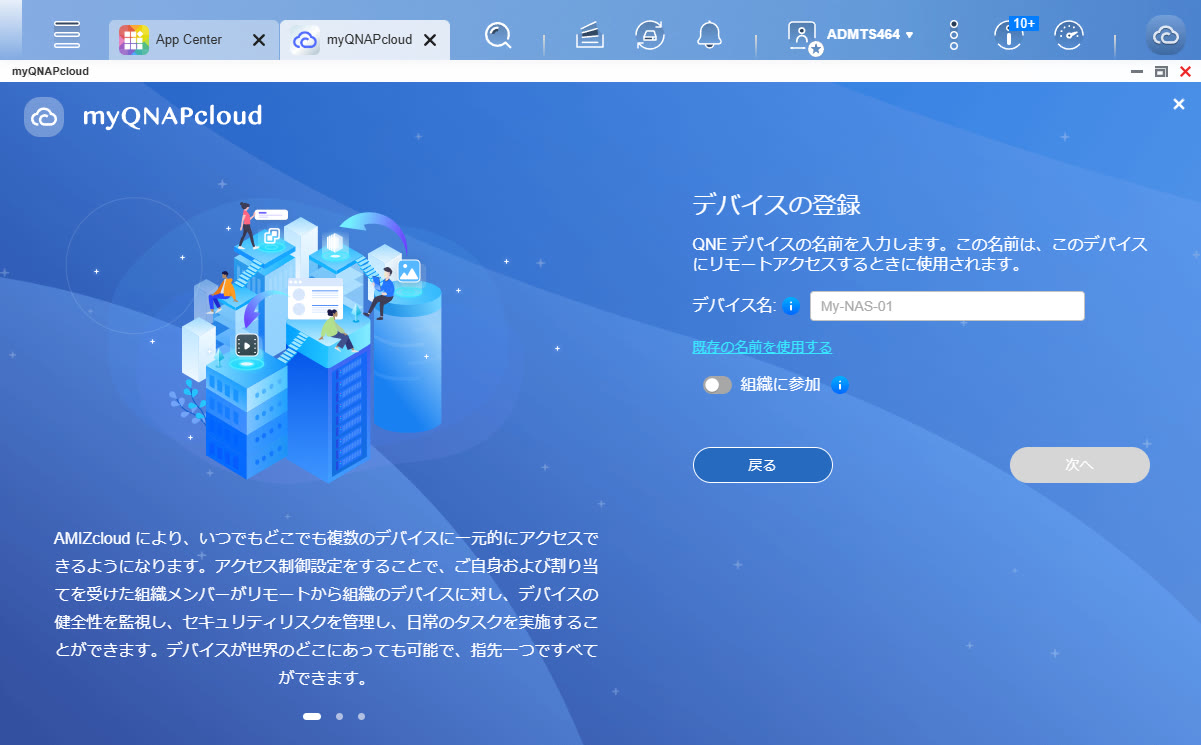Click the search magnifier icon
This screenshot has width=1201, height=745.
(x=497, y=36)
